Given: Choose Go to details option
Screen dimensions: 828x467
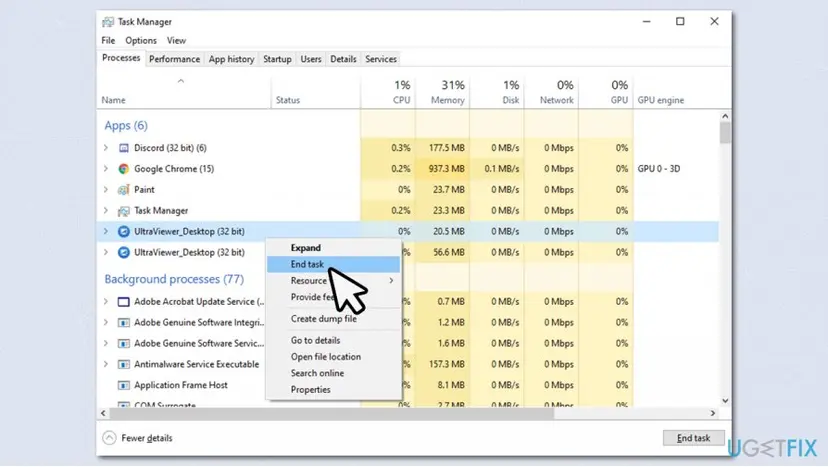Looking at the screenshot, I should [333, 340].
